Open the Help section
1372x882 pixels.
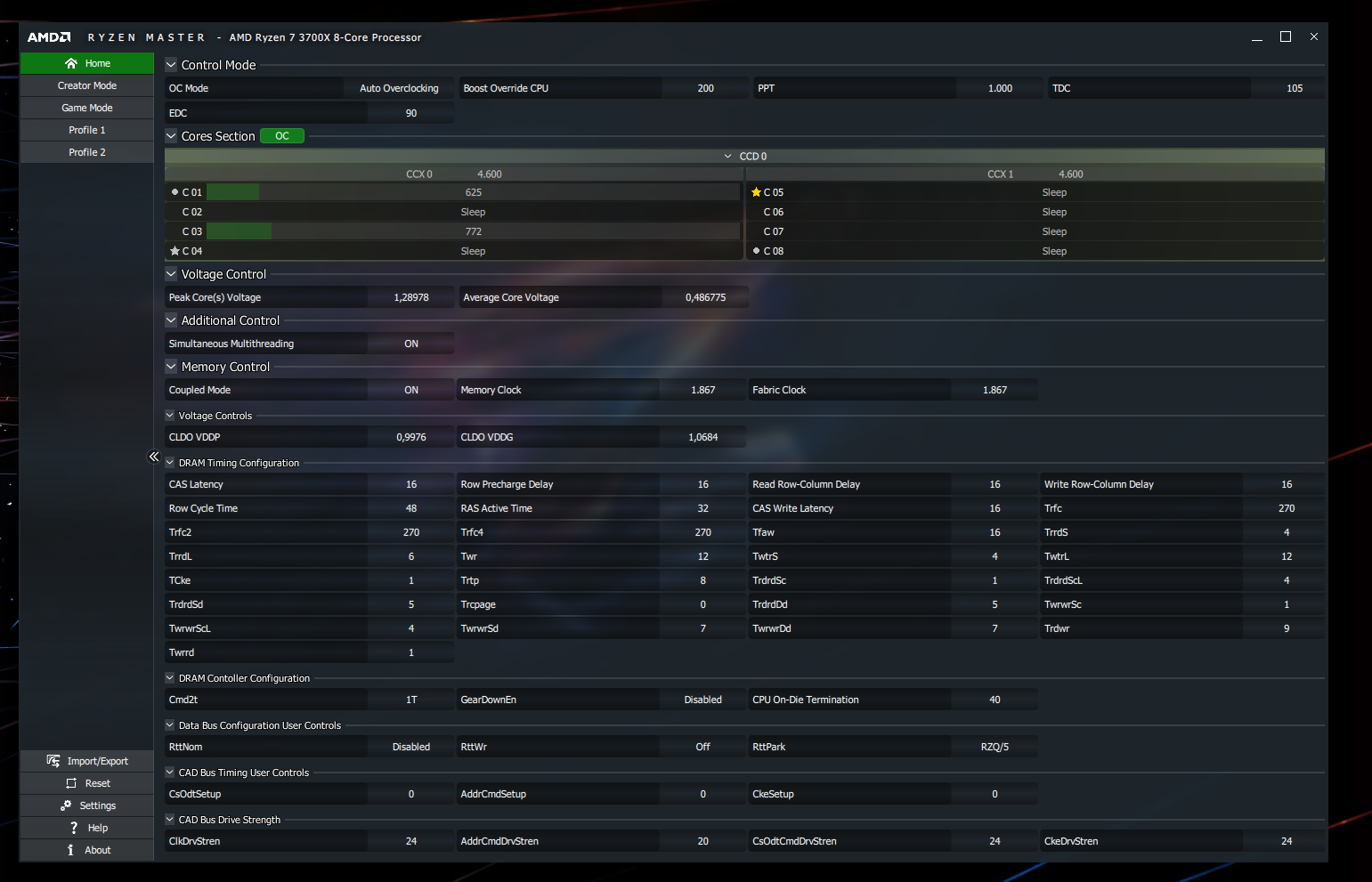click(x=87, y=828)
